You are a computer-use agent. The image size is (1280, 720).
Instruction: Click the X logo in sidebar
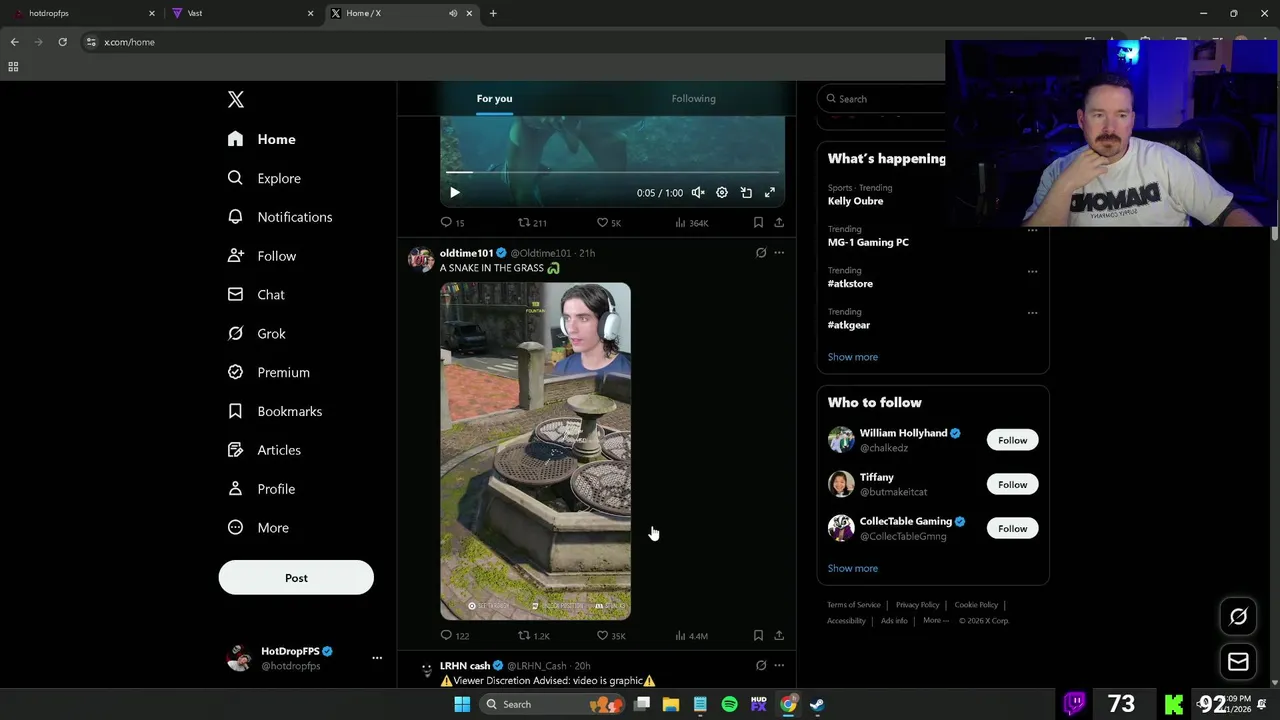[x=236, y=99]
